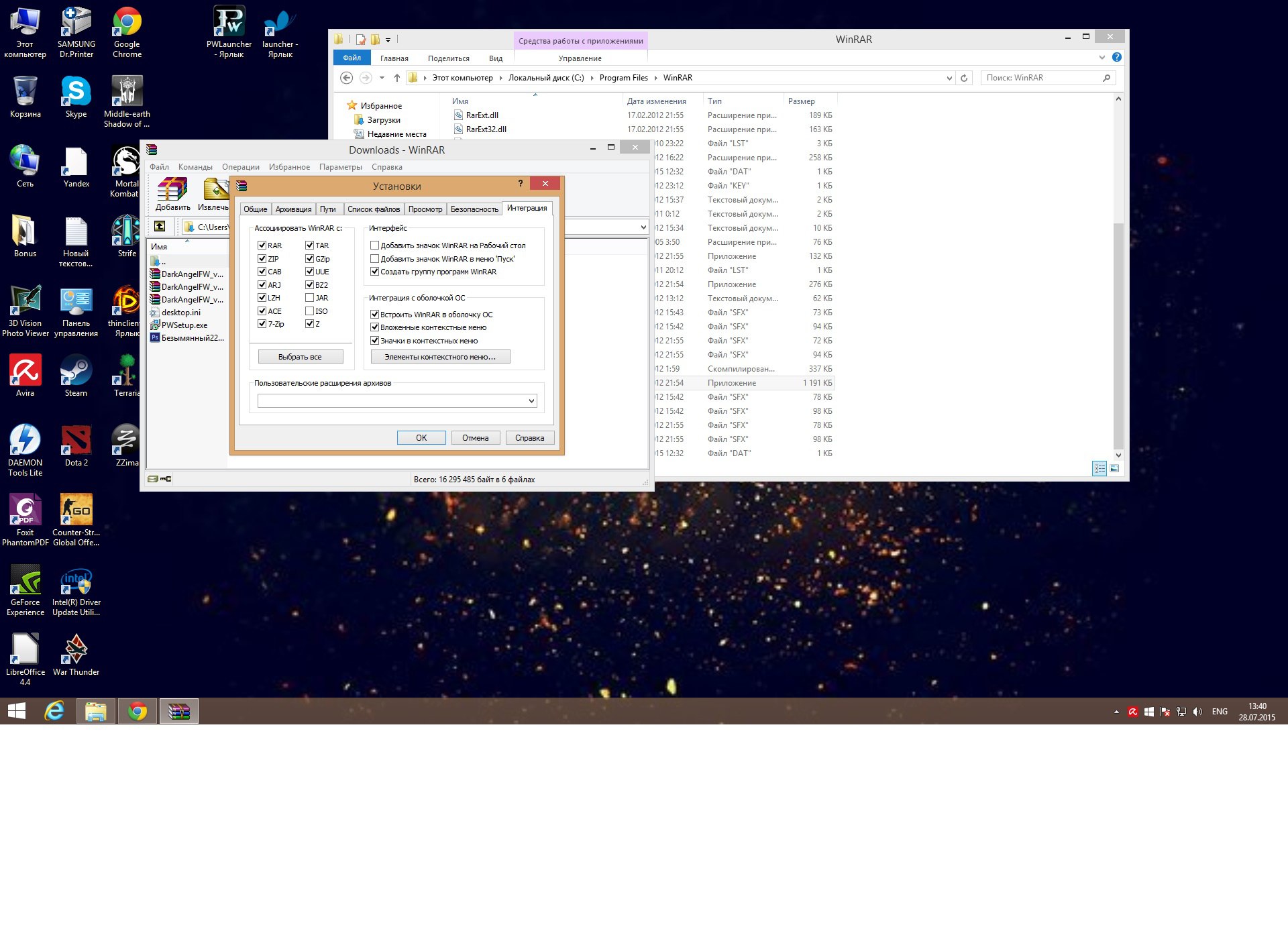Open the Файл tab in Explorer
1288x927 pixels.
click(x=352, y=58)
